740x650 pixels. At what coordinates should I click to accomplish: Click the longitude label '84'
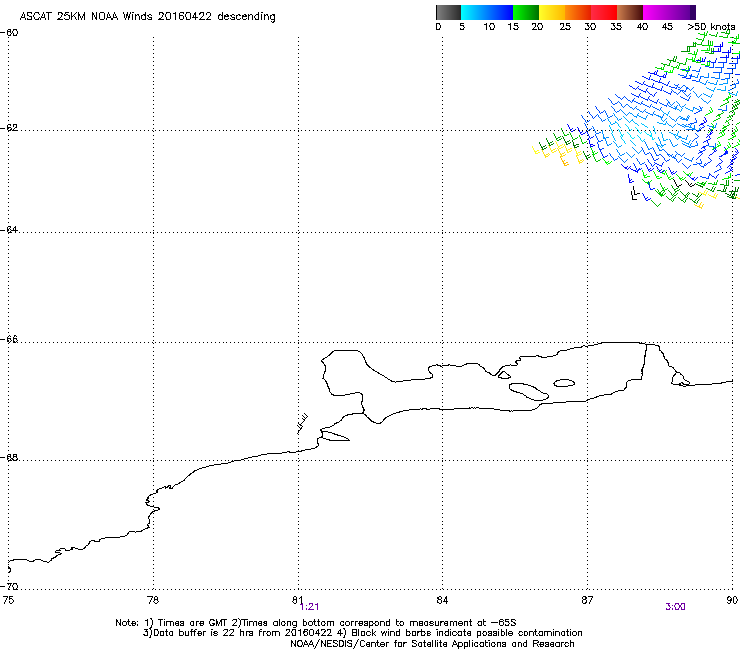click(x=442, y=600)
